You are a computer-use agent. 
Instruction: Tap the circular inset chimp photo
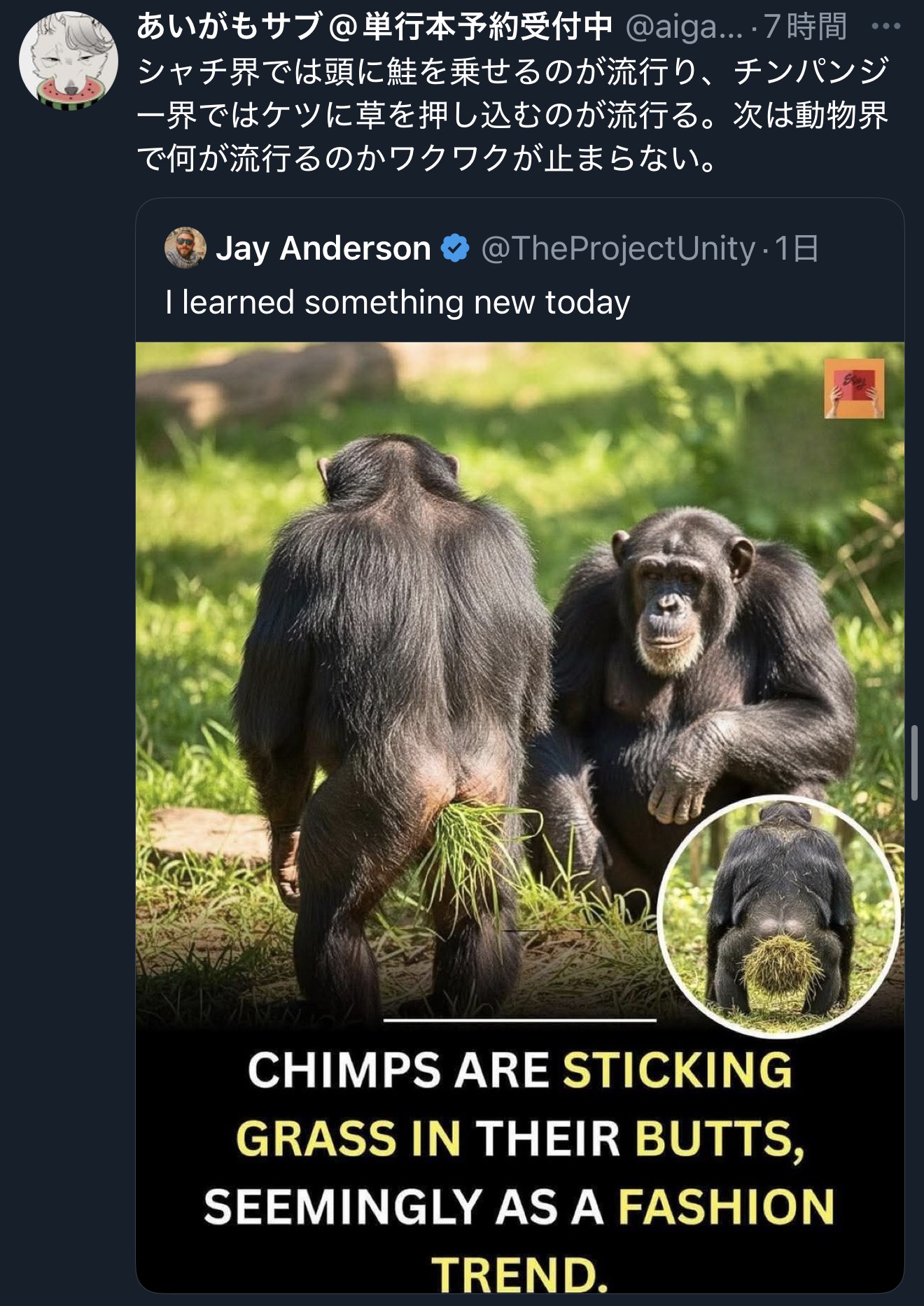click(x=779, y=915)
